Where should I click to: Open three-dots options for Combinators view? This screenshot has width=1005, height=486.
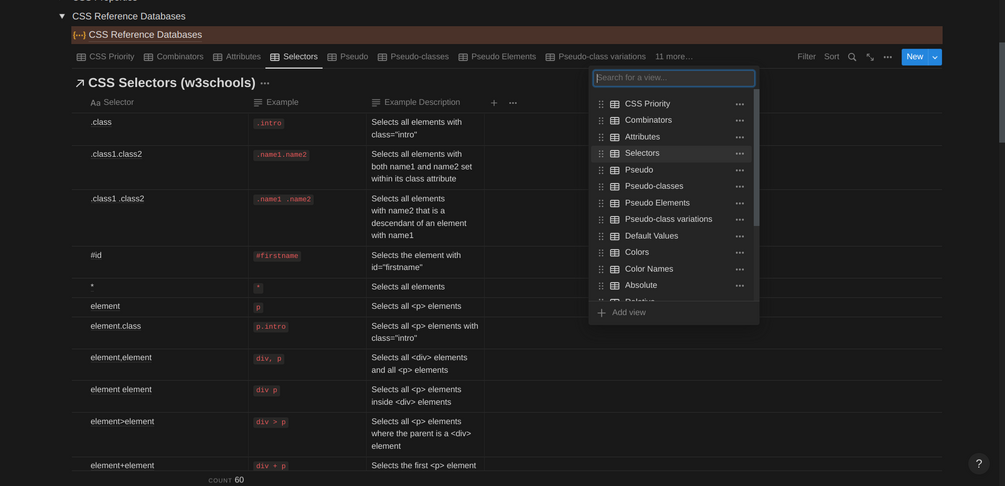pyautogui.click(x=740, y=121)
